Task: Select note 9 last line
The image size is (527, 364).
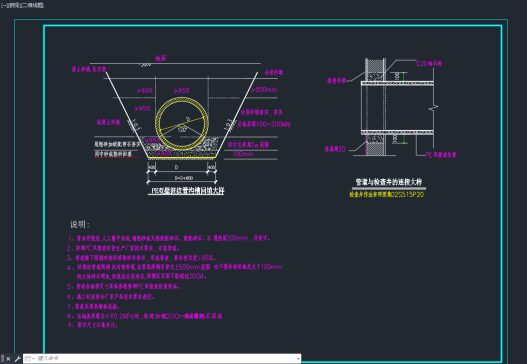Action: (x=92, y=325)
